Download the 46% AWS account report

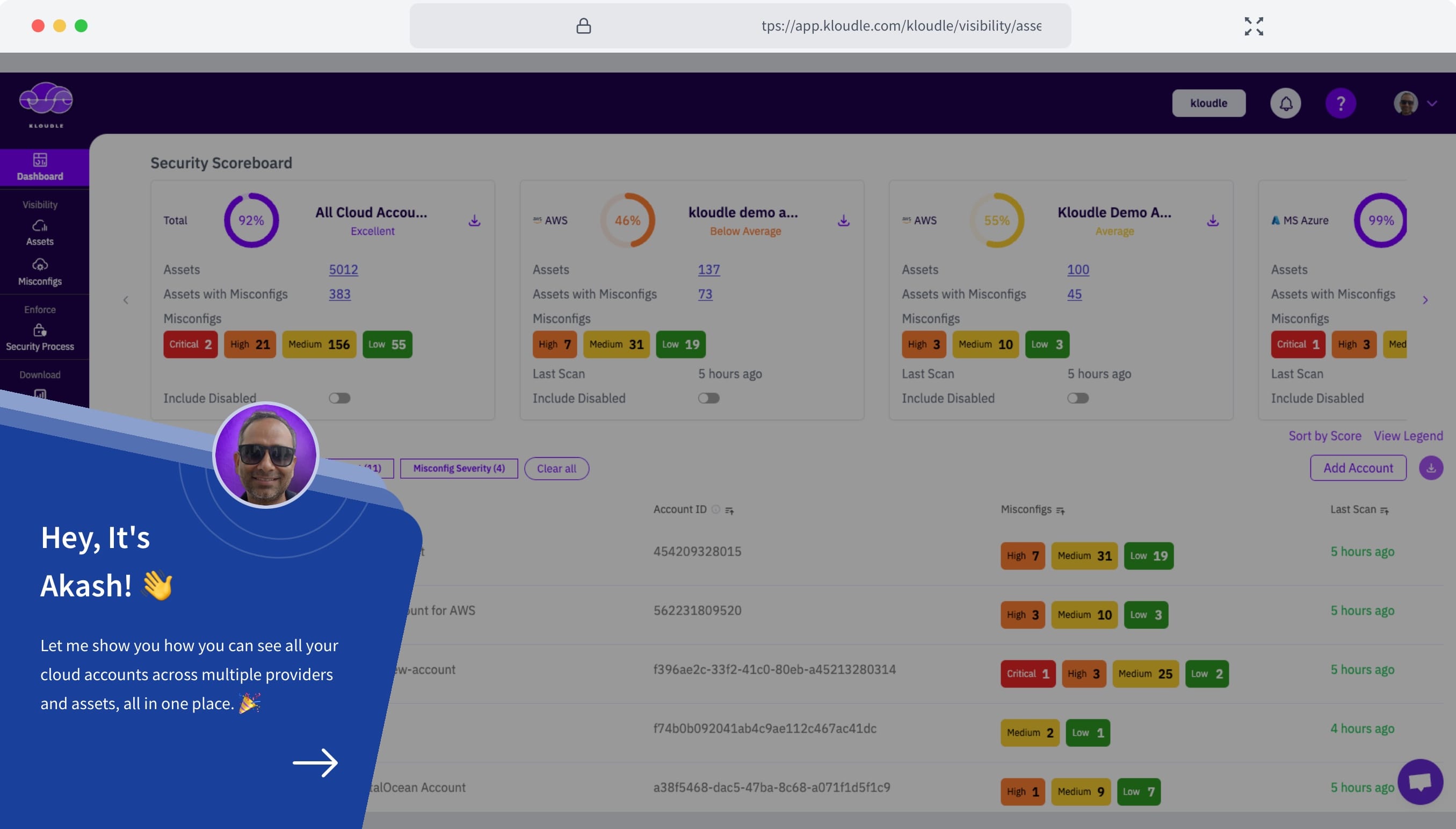[x=843, y=220]
